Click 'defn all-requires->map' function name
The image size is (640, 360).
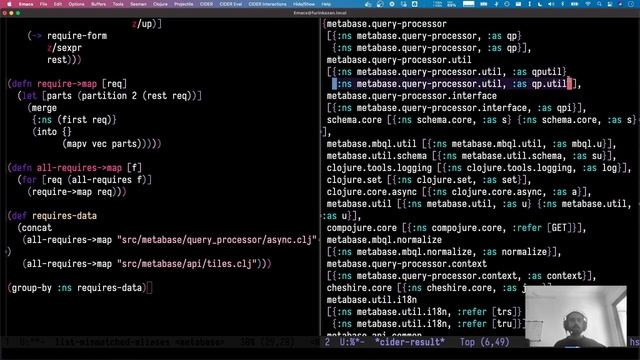[79, 168]
